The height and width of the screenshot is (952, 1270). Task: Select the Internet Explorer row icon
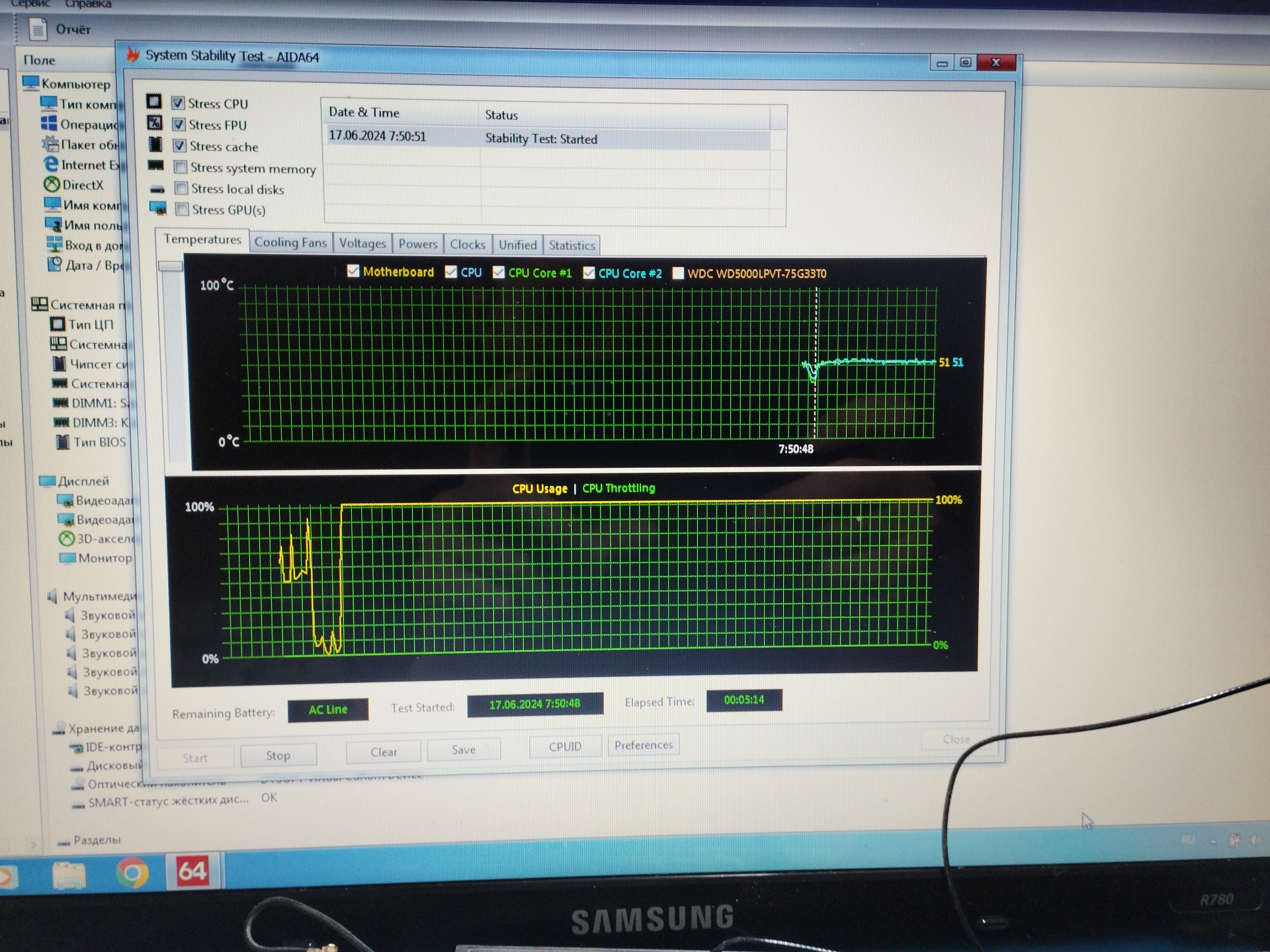click(50, 163)
